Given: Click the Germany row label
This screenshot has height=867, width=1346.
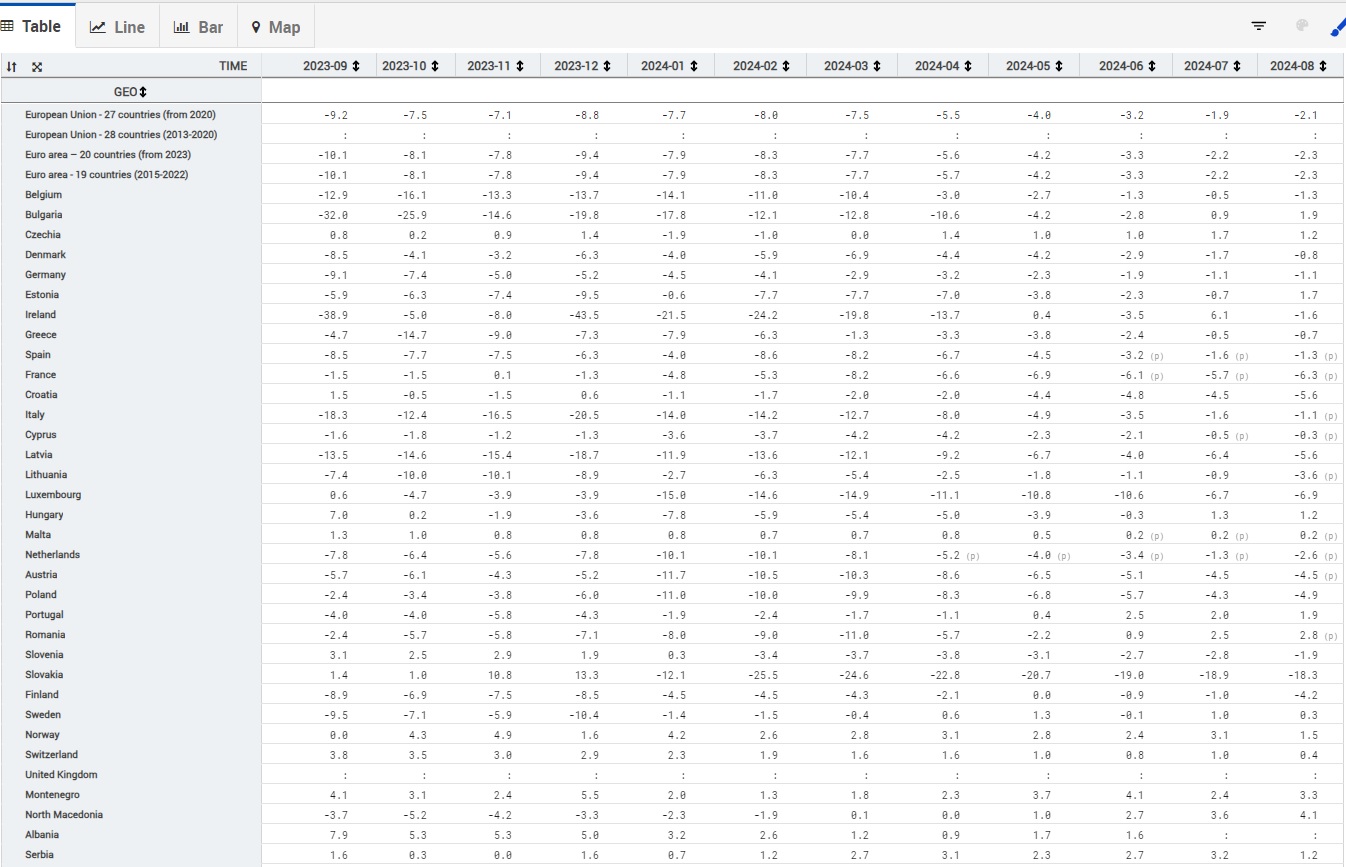Looking at the screenshot, I should [46, 275].
